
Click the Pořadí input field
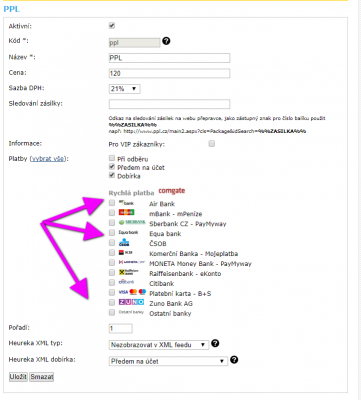(121, 328)
